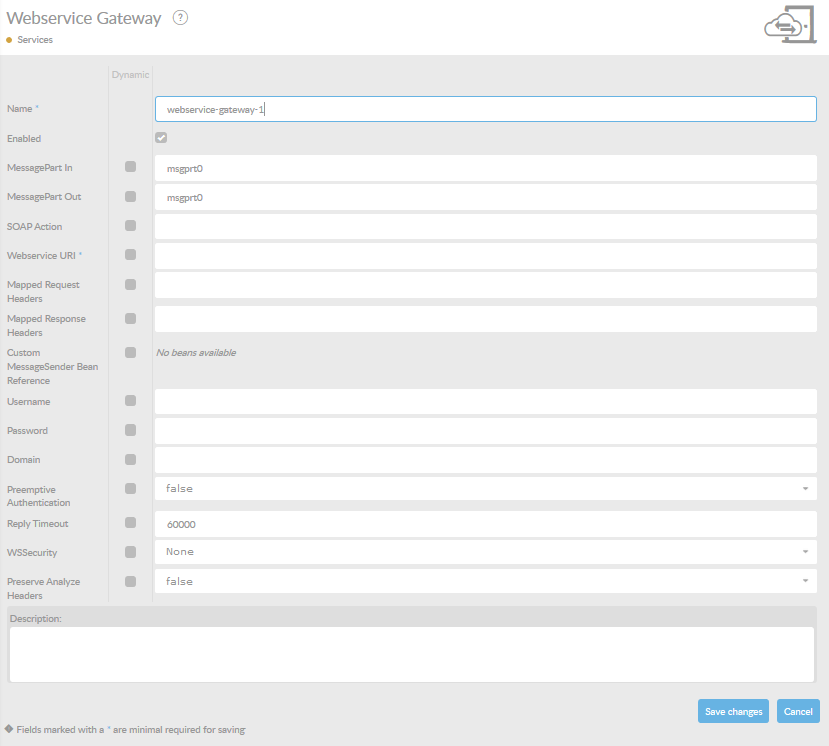Toggle Dynamic checkbox for MessagePart In

pyautogui.click(x=131, y=167)
